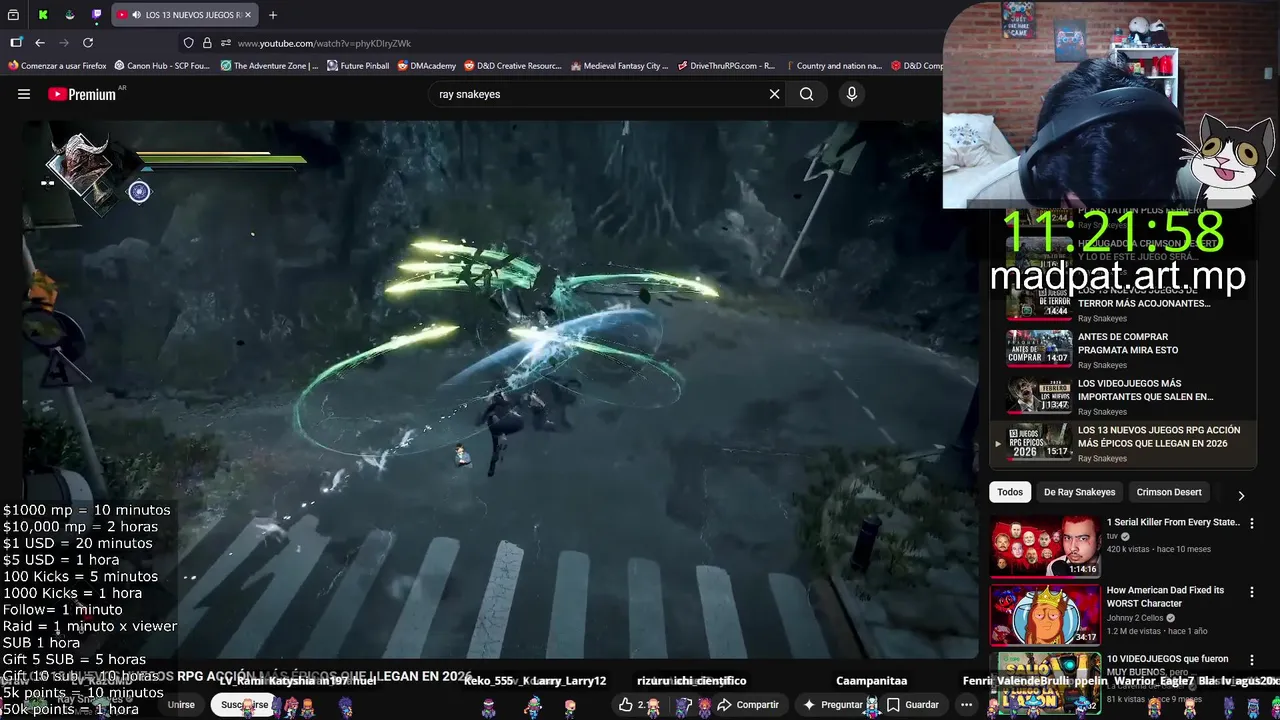Open the 'Future Pinball' bookmark

[x=357, y=66]
